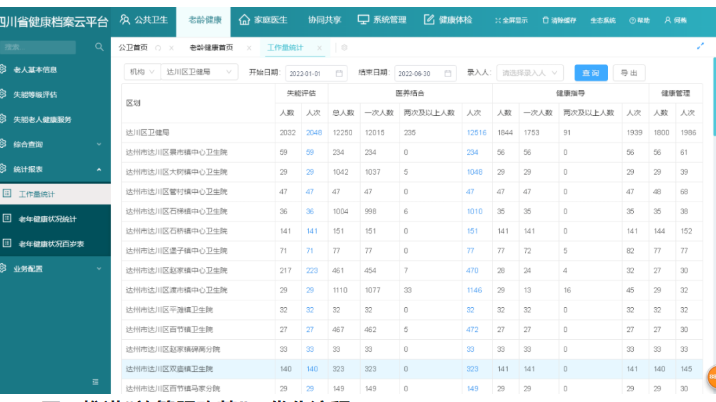This screenshot has height=402, width=716.
Task: Click the 清除缓存 clear cache icon
Action: 545,20
